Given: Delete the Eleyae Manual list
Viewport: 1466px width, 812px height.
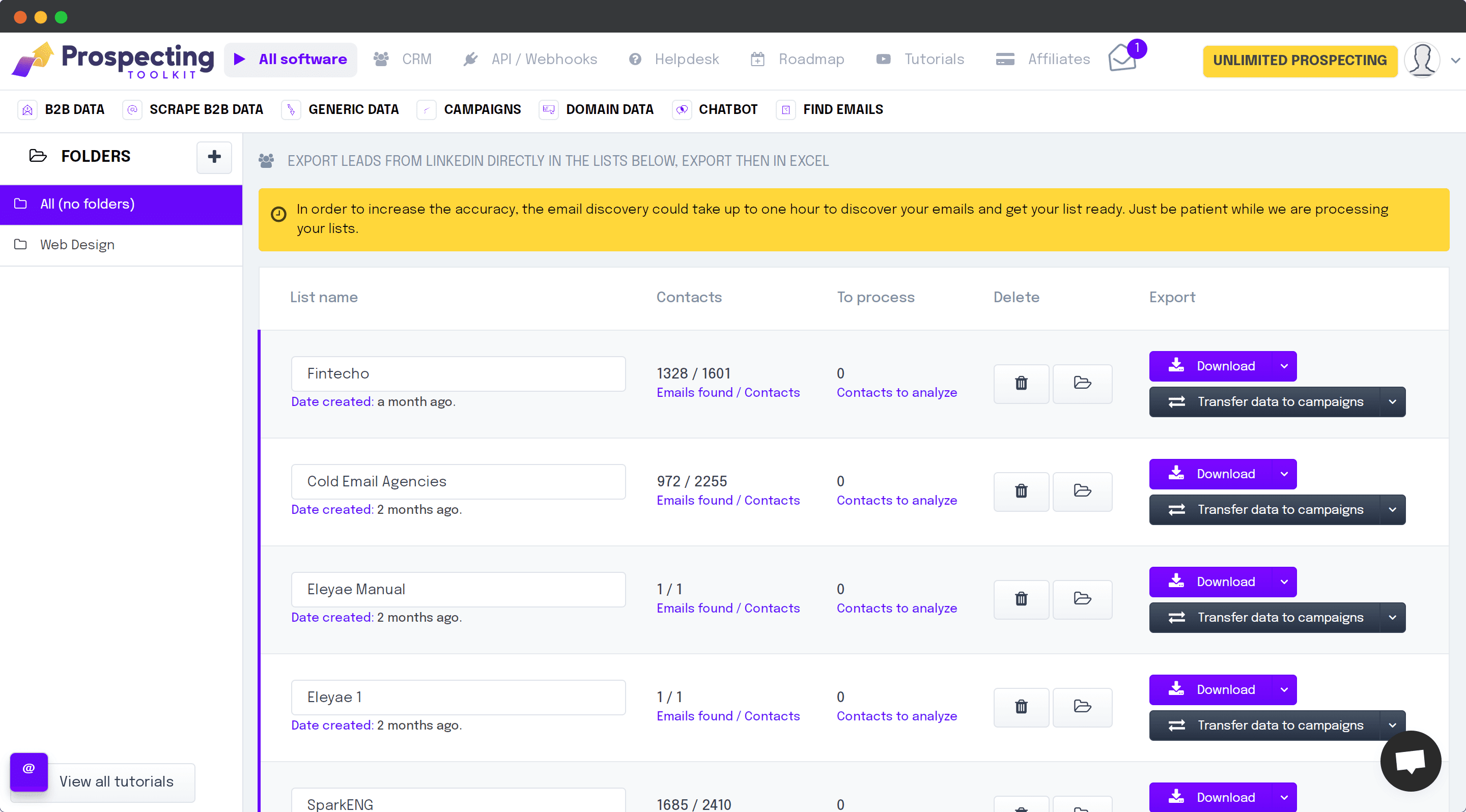Looking at the screenshot, I should coord(1021,599).
